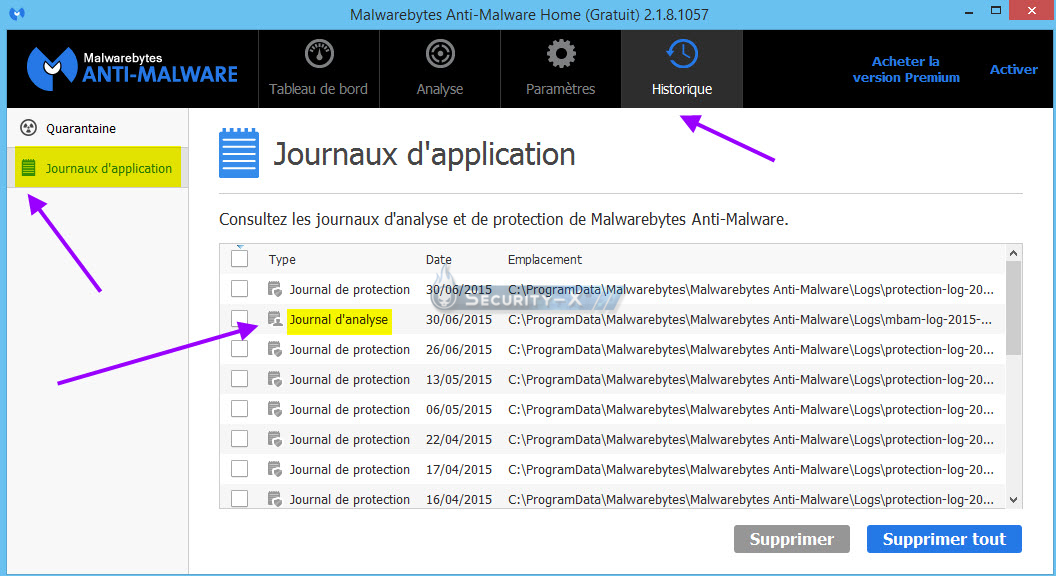
Task: Check the 22/04/2015 protection log checkbox
Action: coord(239,439)
